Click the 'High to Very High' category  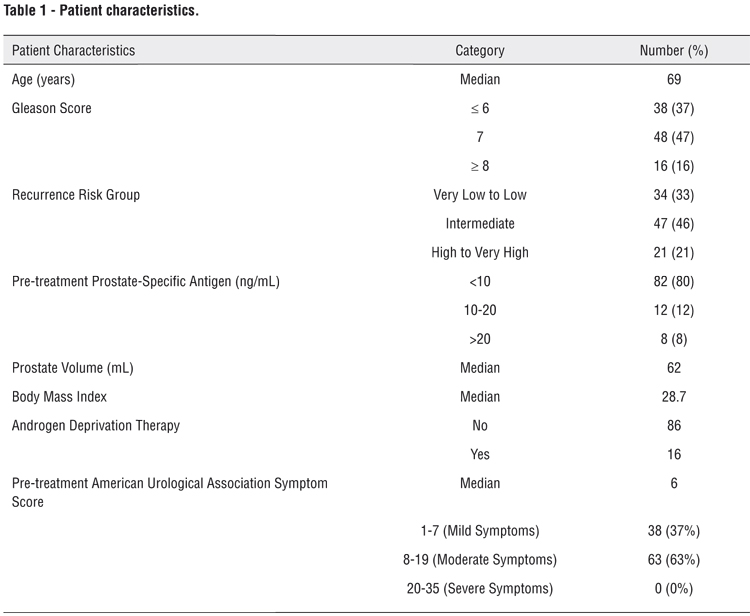click(480, 253)
